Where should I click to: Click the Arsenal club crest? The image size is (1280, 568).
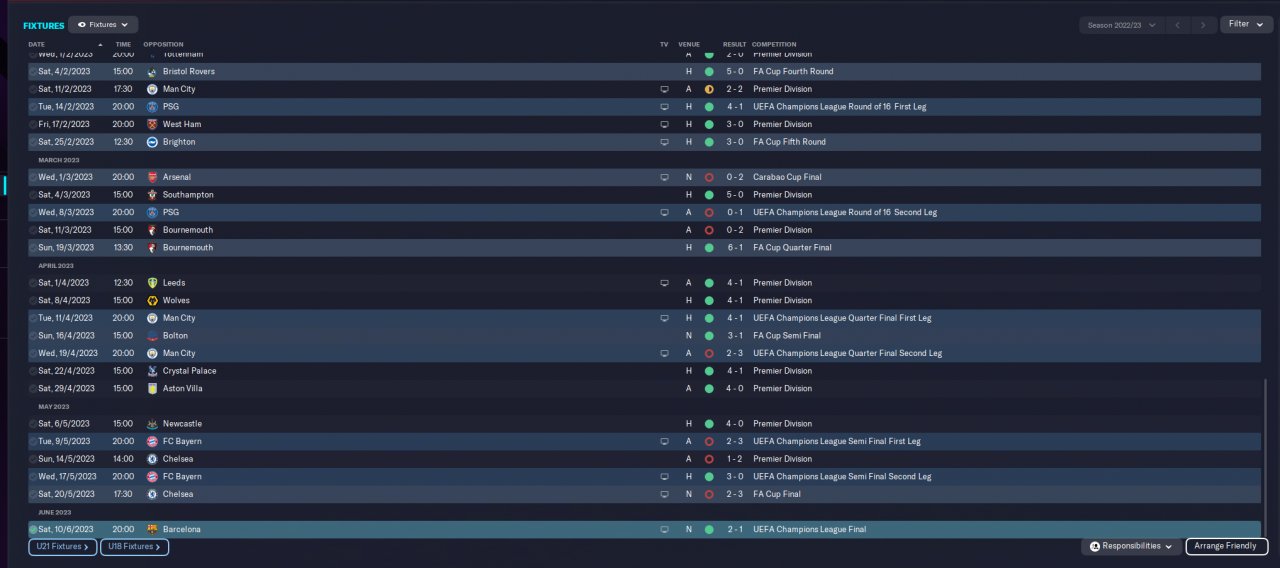point(152,177)
